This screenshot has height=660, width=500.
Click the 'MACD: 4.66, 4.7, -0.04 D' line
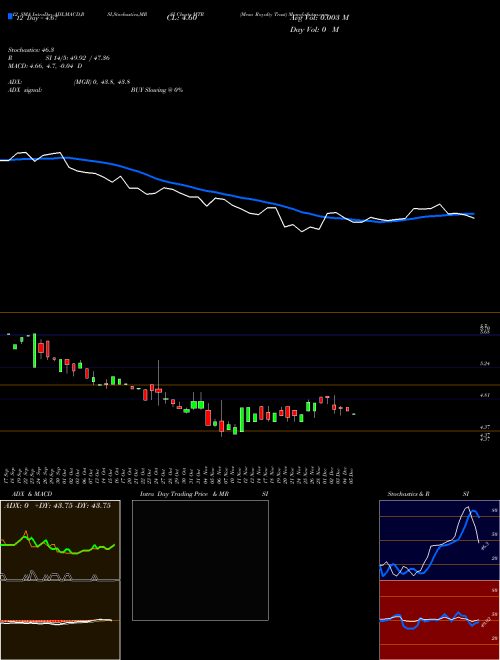45,66
